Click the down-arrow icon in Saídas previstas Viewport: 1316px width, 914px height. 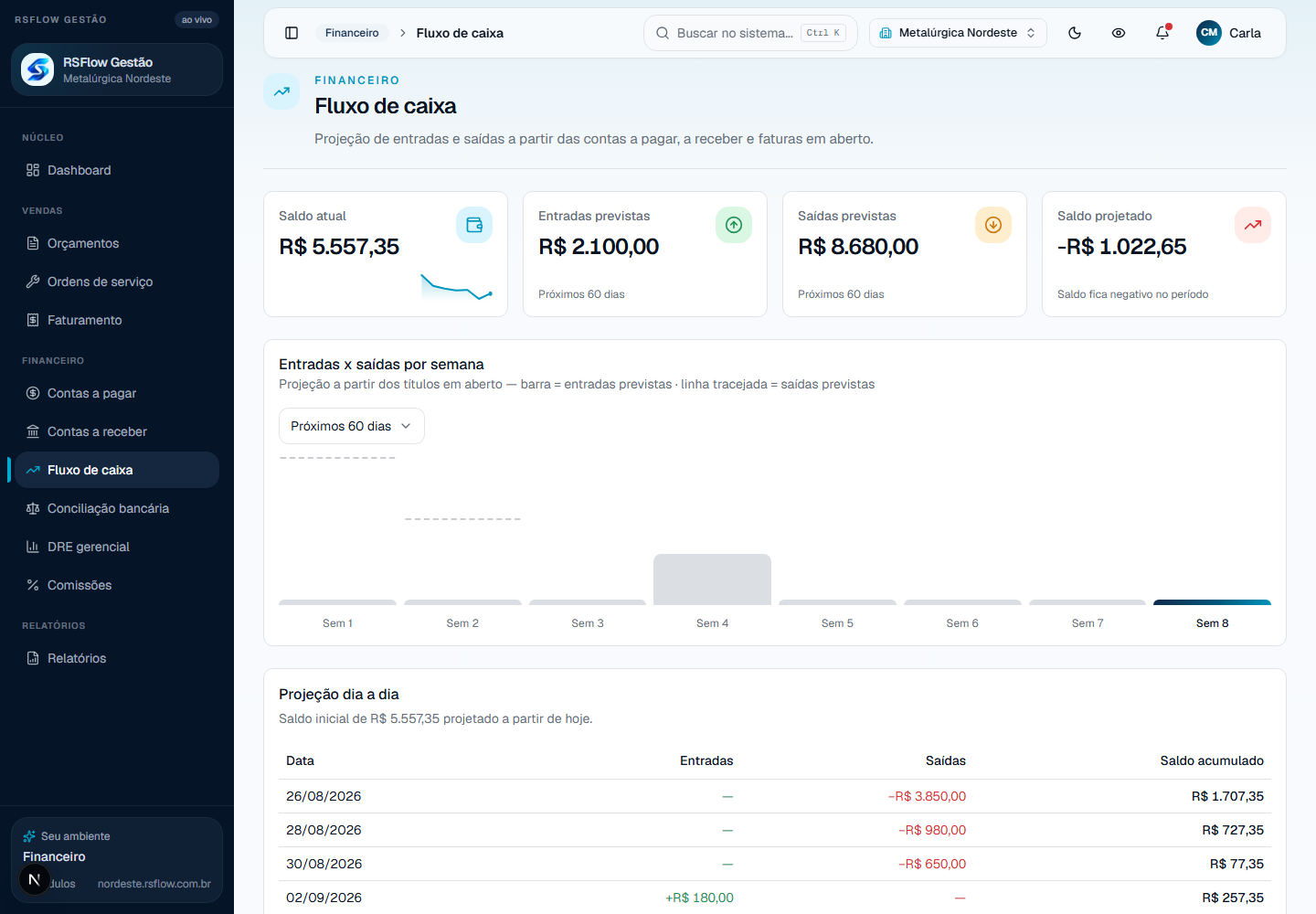click(993, 225)
